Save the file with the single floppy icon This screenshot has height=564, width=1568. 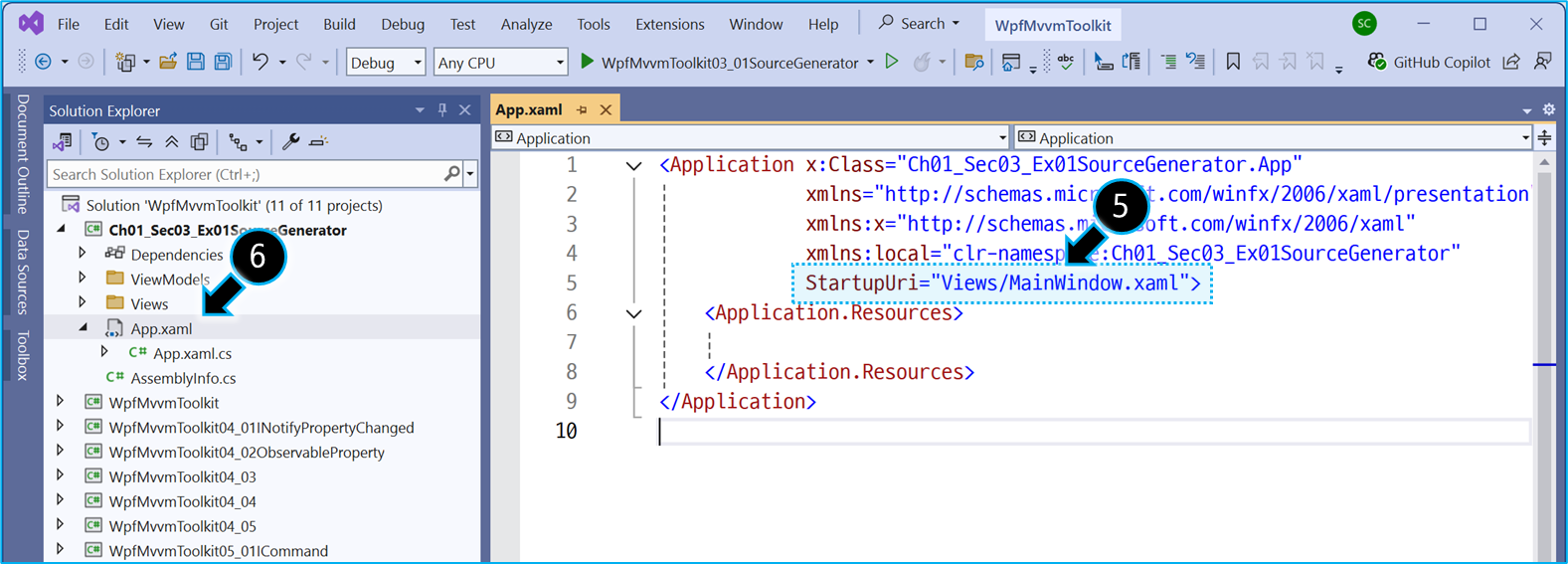(x=196, y=62)
